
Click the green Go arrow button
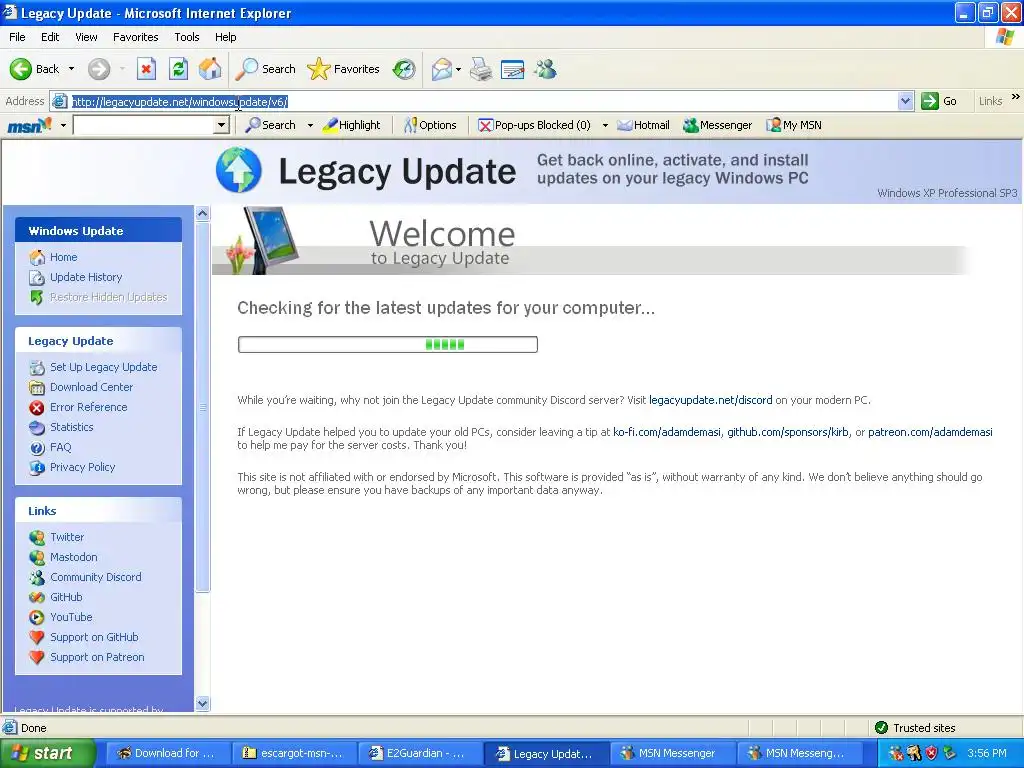939,101
